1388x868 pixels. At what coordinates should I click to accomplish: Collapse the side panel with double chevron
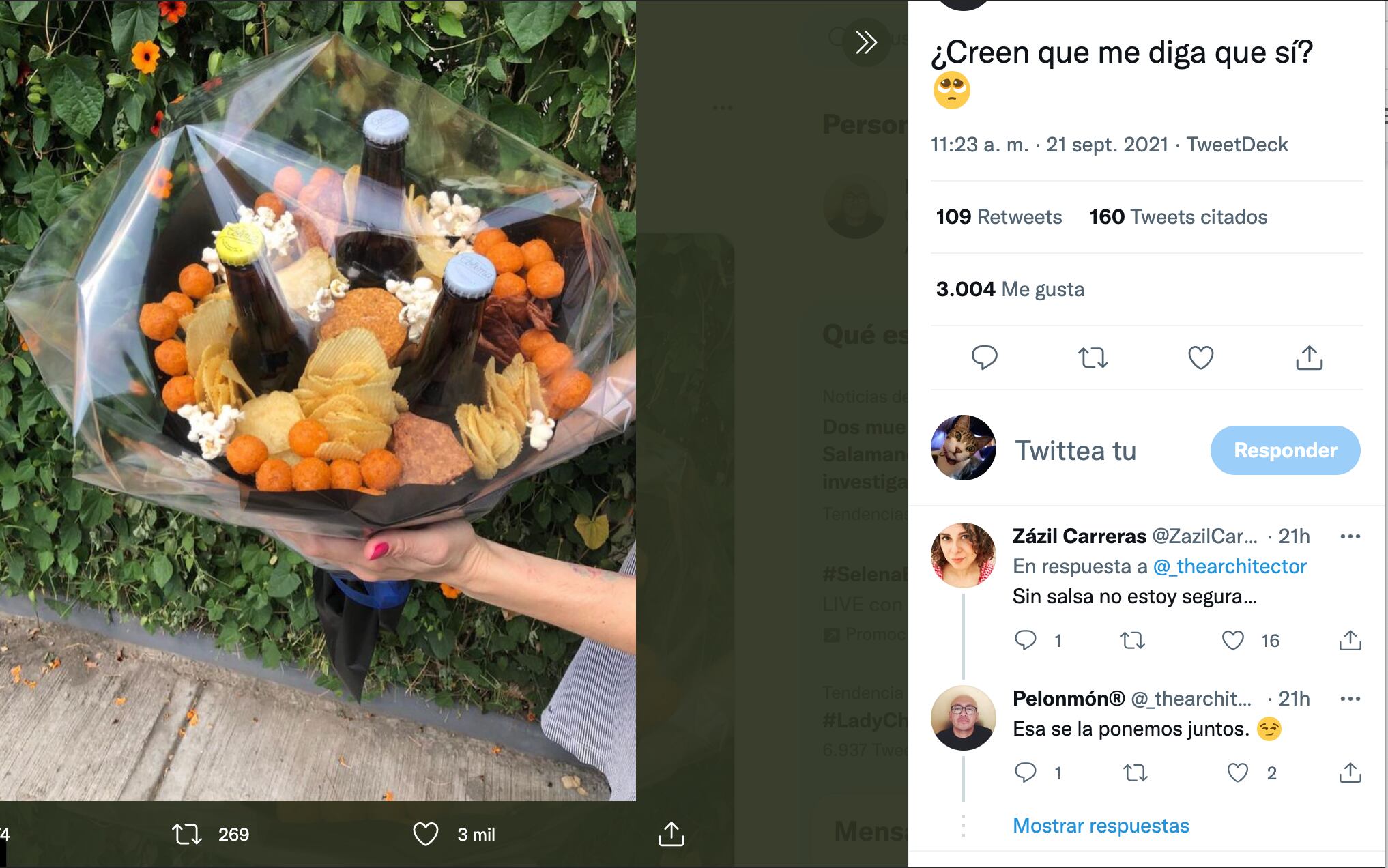click(x=866, y=42)
